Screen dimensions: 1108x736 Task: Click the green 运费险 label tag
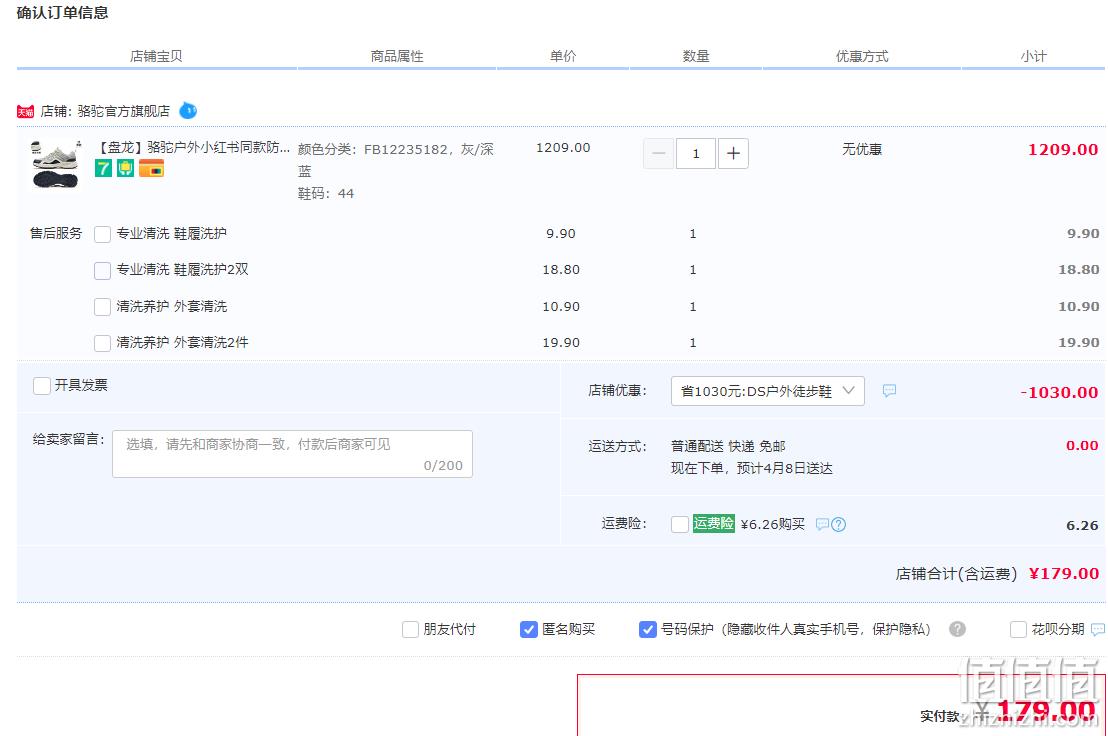click(x=714, y=523)
